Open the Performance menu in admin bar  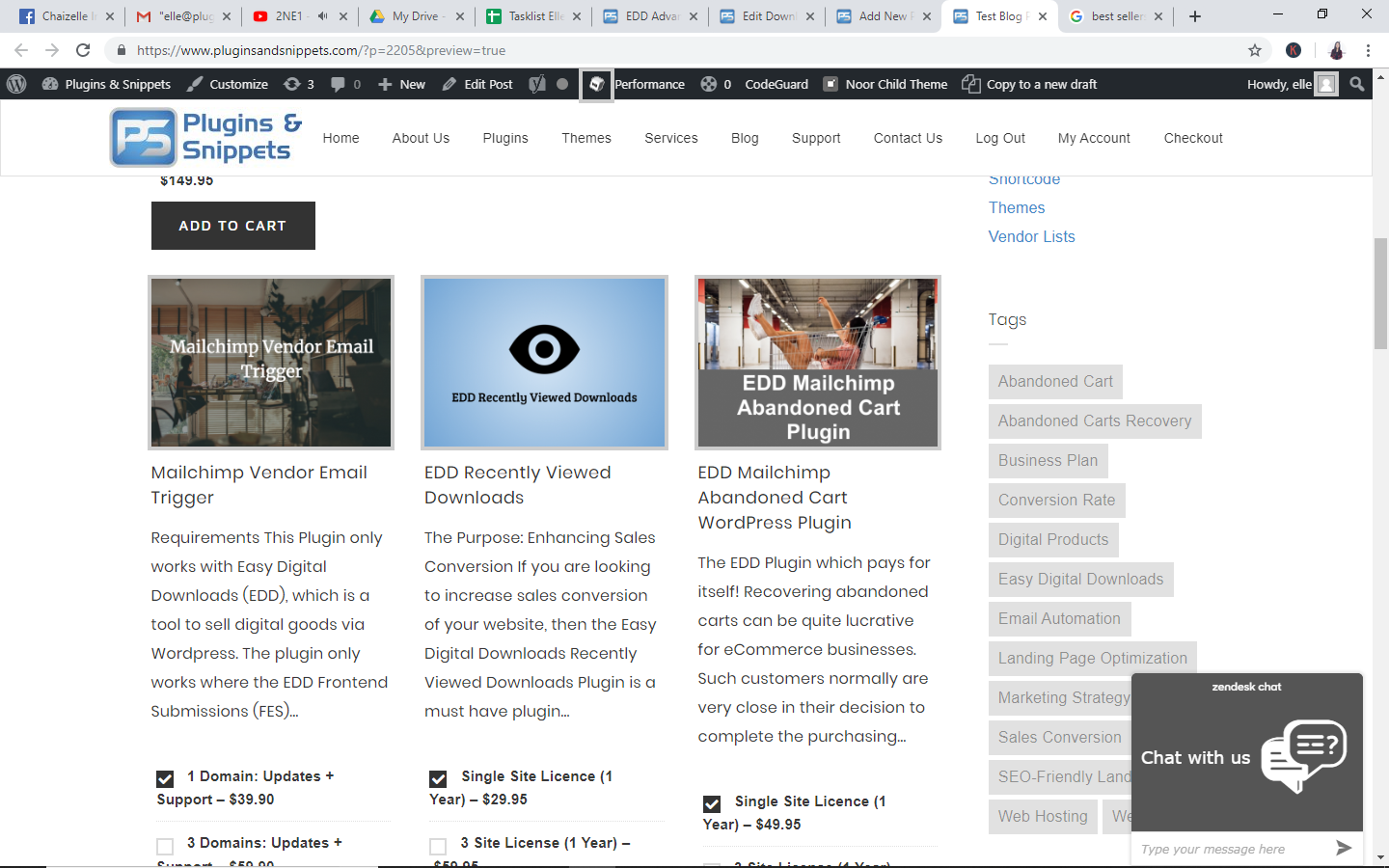pyautogui.click(x=649, y=84)
